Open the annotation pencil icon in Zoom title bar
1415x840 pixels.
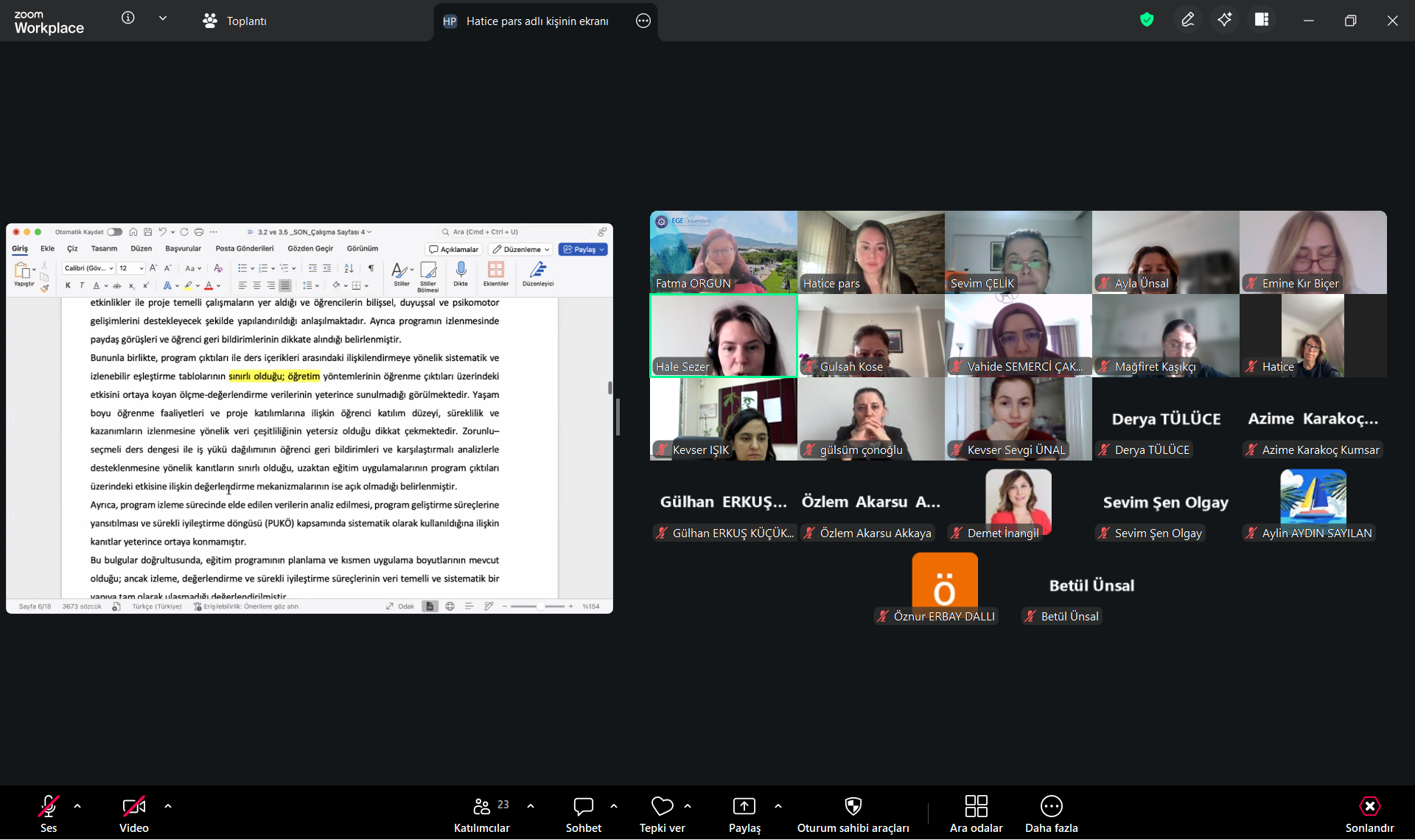[1188, 20]
